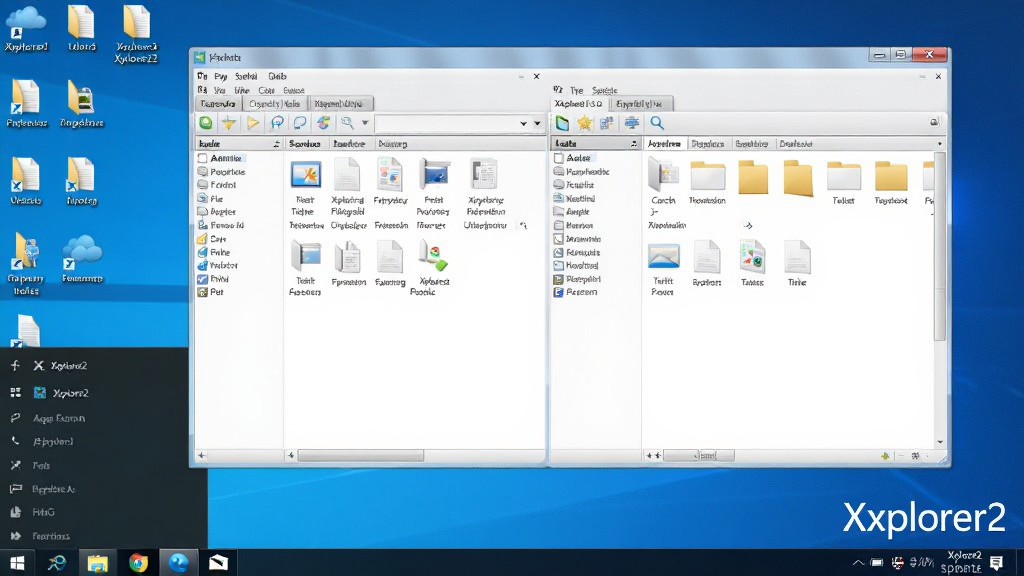The height and width of the screenshot is (576, 1024).
Task: Select the chart document file in left pane top row
Action: (390, 175)
